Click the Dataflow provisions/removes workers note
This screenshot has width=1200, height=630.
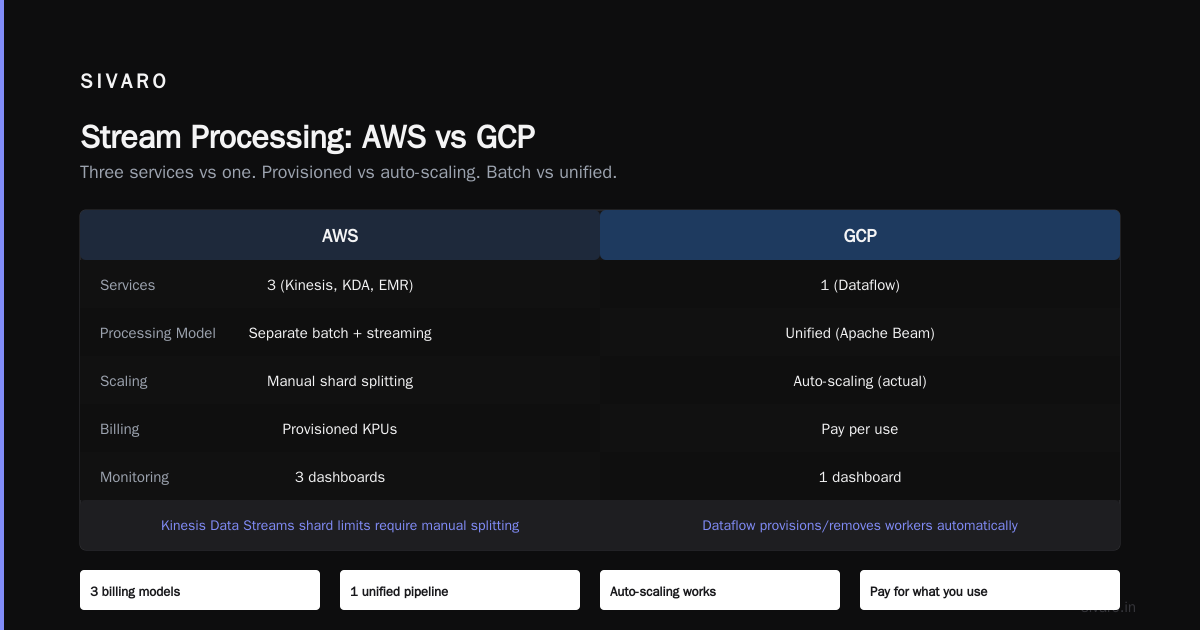click(x=860, y=525)
